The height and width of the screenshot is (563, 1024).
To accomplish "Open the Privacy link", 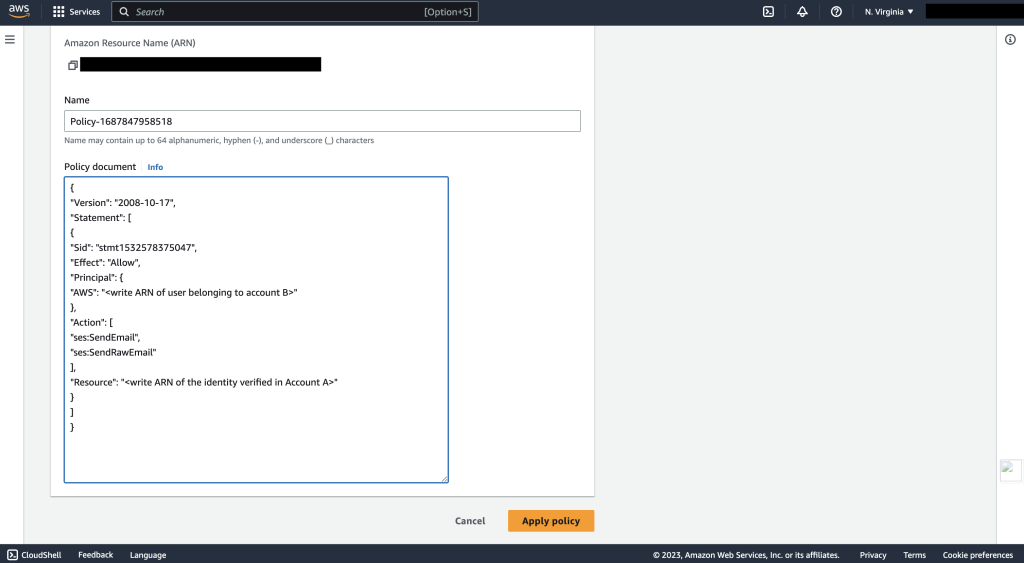I will pos(873,555).
